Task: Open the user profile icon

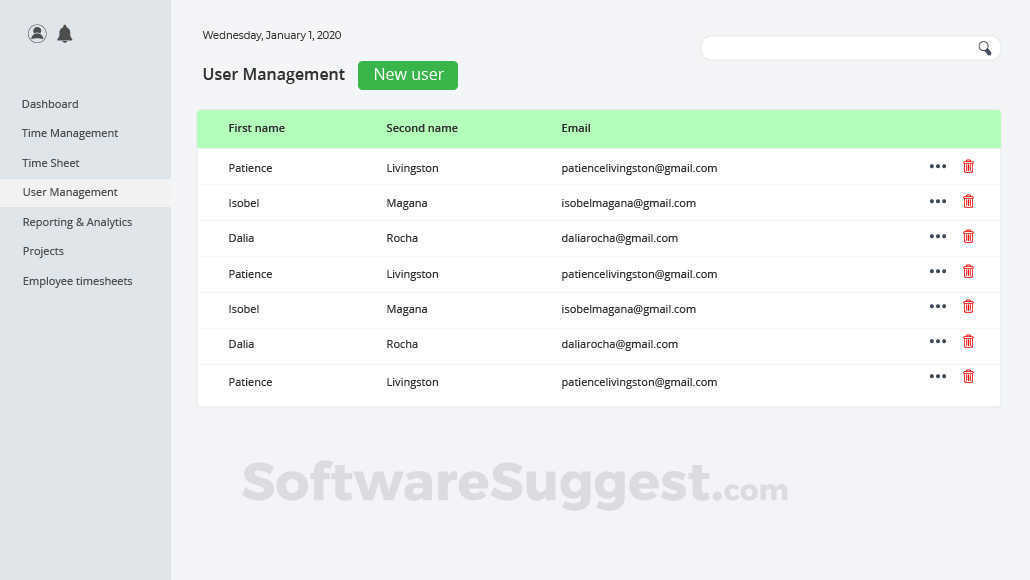Action: coord(37,34)
